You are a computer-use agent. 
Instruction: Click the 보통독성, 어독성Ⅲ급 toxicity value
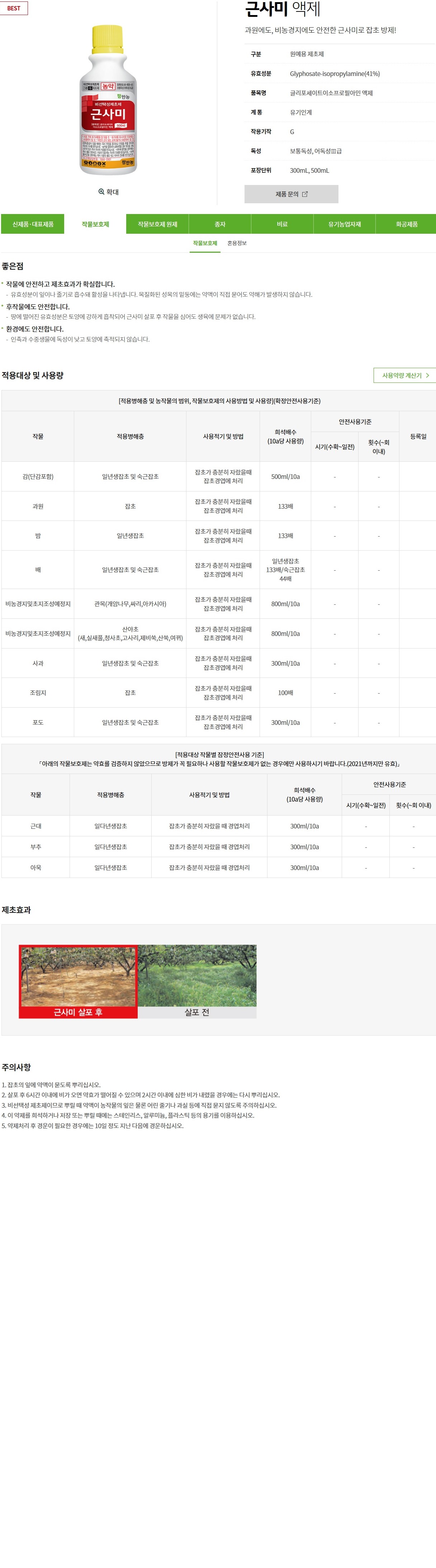[316, 151]
